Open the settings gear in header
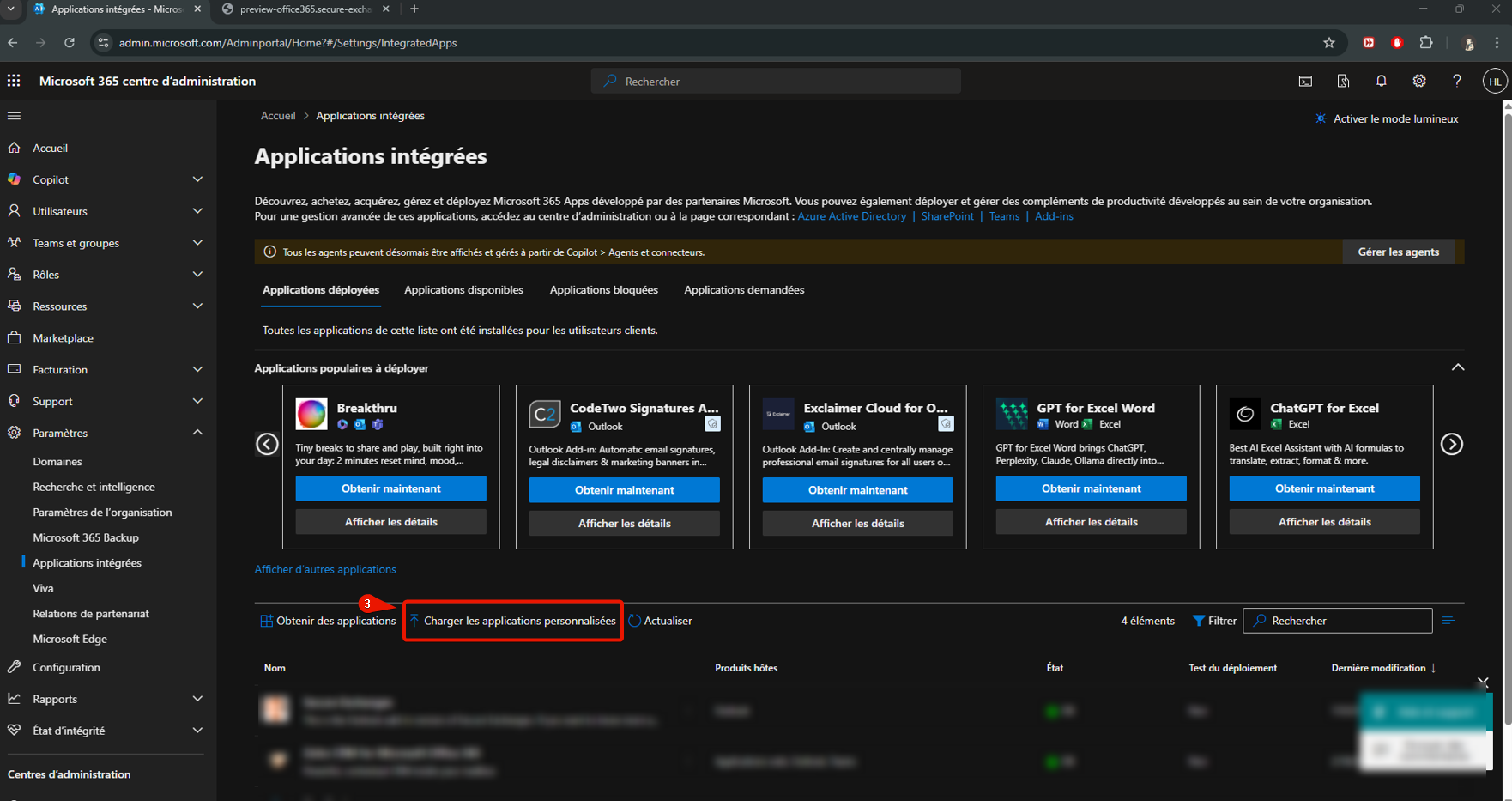The height and width of the screenshot is (801, 1512). coord(1419,81)
